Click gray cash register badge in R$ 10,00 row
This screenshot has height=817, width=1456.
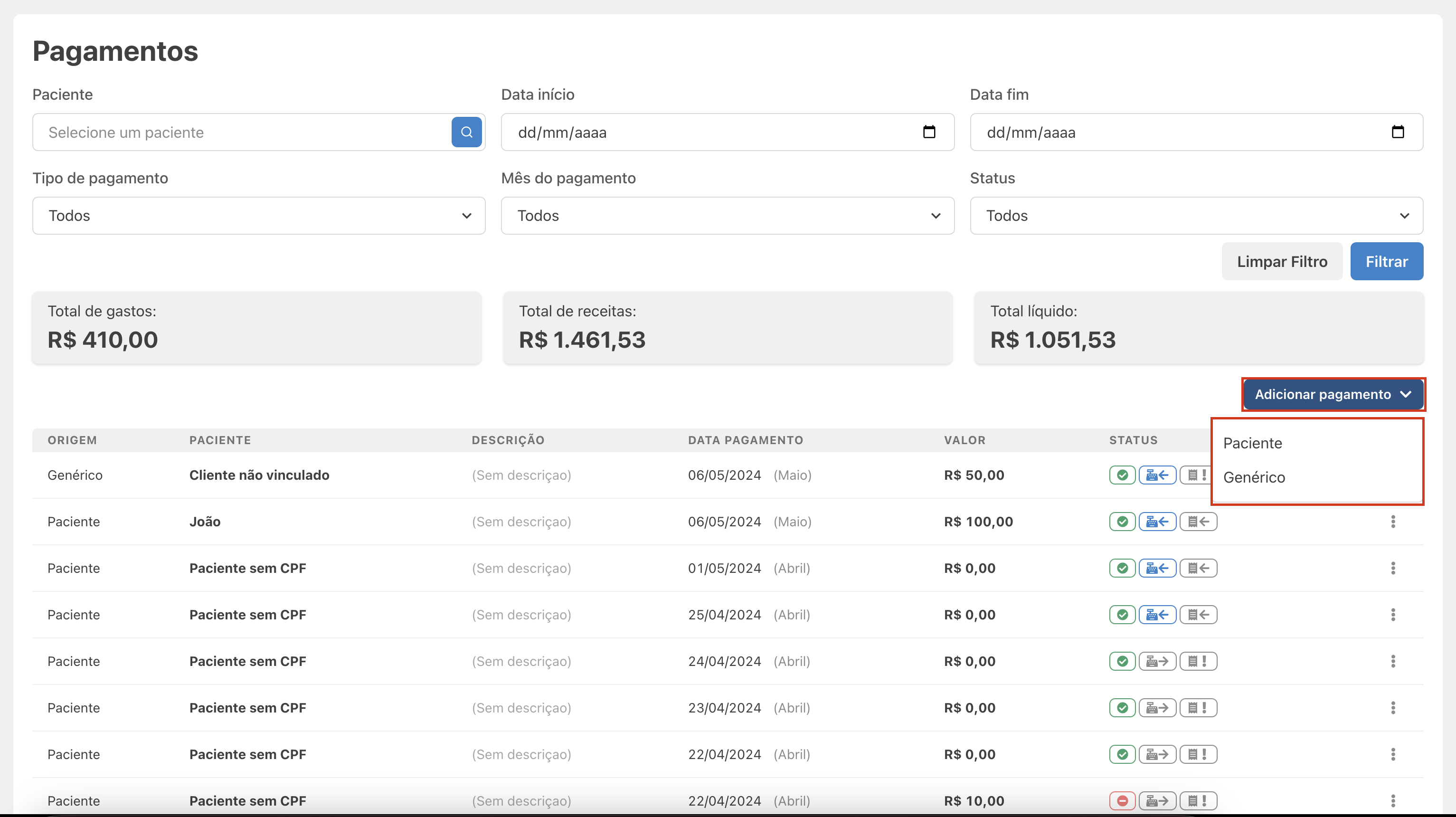[x=1157, y=800]
